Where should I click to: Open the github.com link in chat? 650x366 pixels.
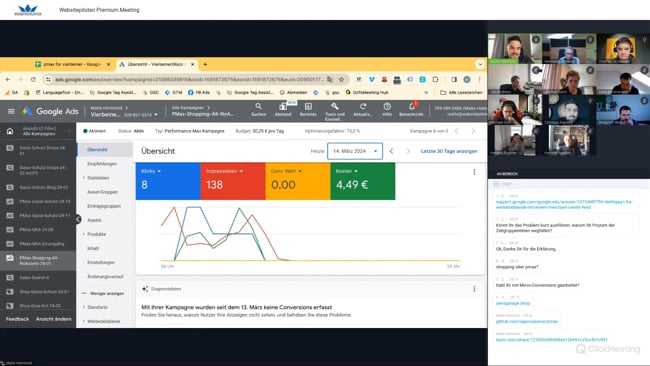click(527, 322)
